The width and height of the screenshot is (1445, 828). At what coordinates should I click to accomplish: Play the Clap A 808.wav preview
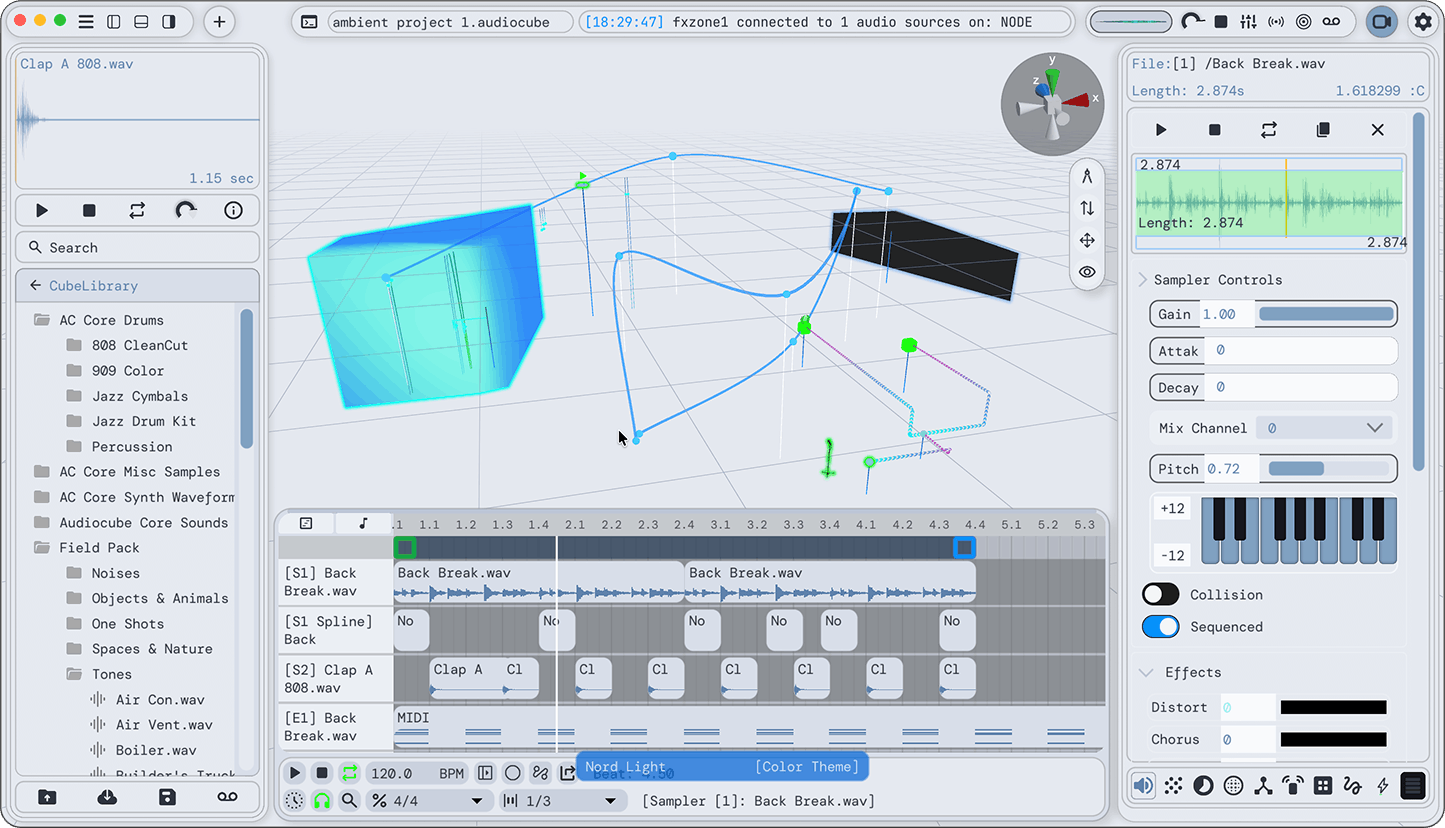point(41,210)
